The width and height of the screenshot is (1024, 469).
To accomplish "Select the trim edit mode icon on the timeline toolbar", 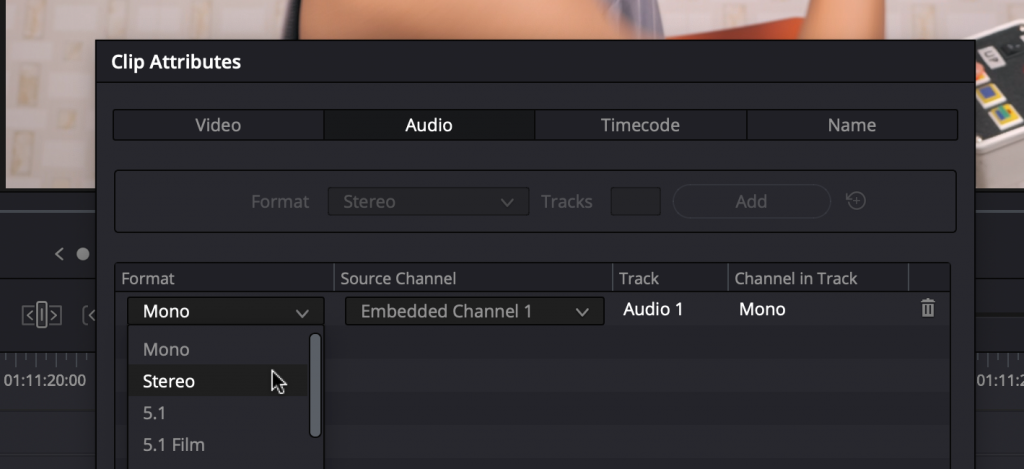I will (41, 316).
